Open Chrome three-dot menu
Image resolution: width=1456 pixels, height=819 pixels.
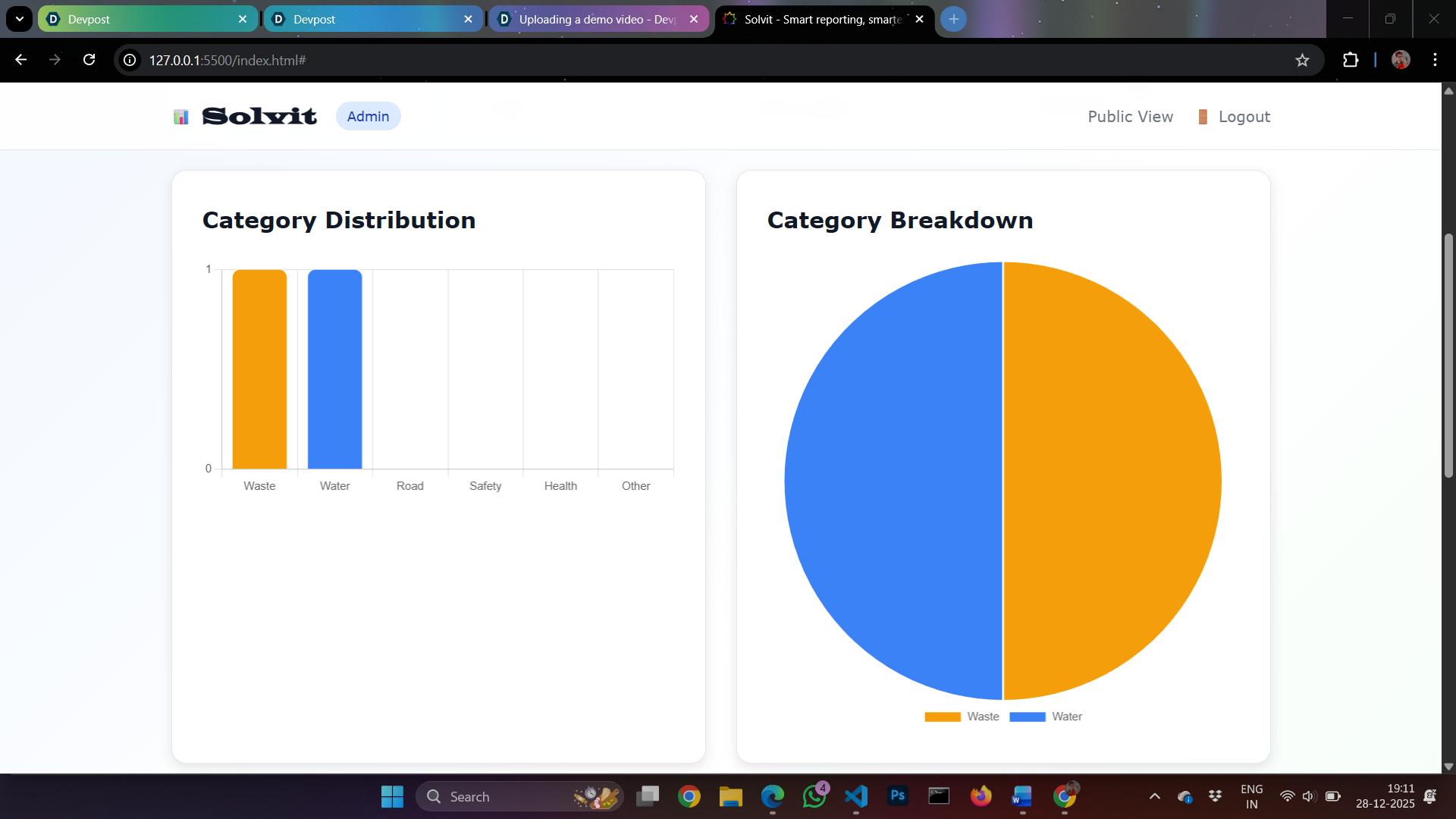1435,60
